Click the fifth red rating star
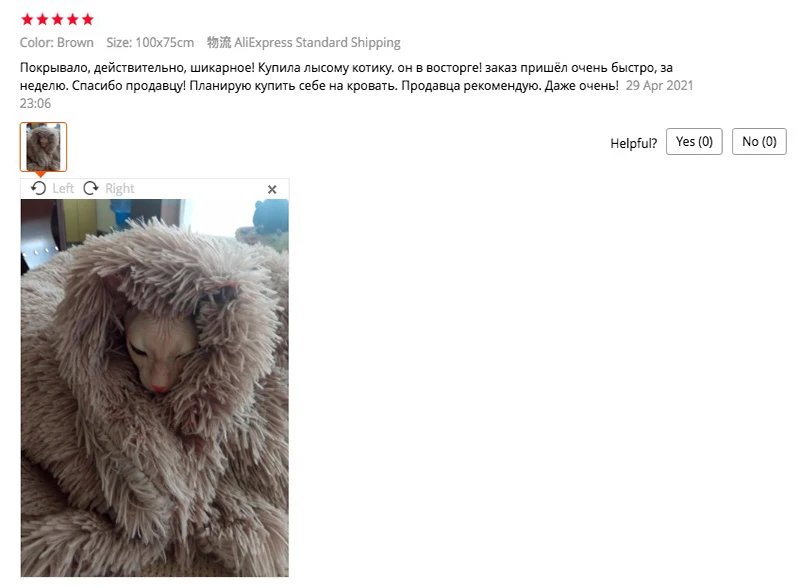Screen dimensions: 800x588 click(x=88, y=19)
